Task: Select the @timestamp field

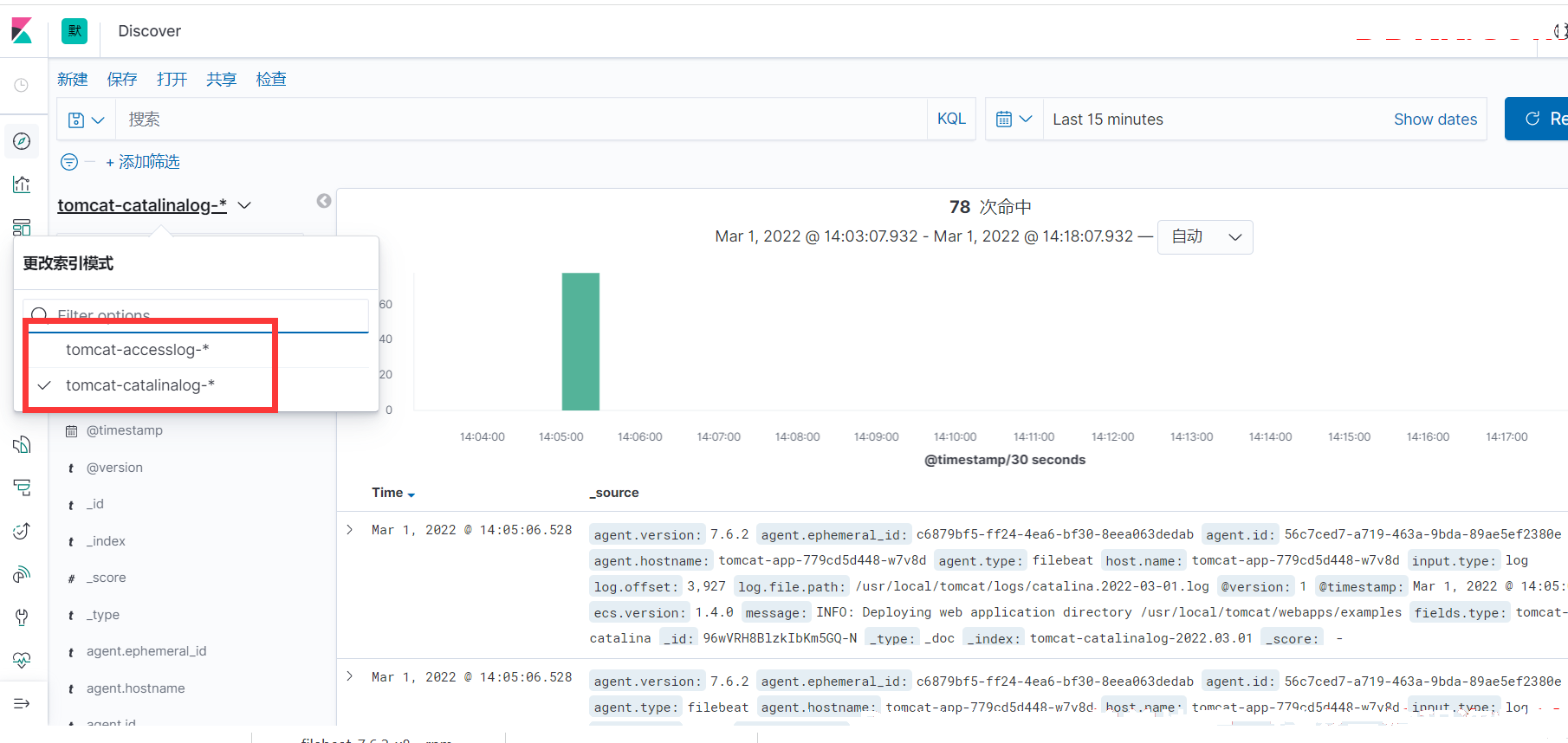Action: click(125, 430)
